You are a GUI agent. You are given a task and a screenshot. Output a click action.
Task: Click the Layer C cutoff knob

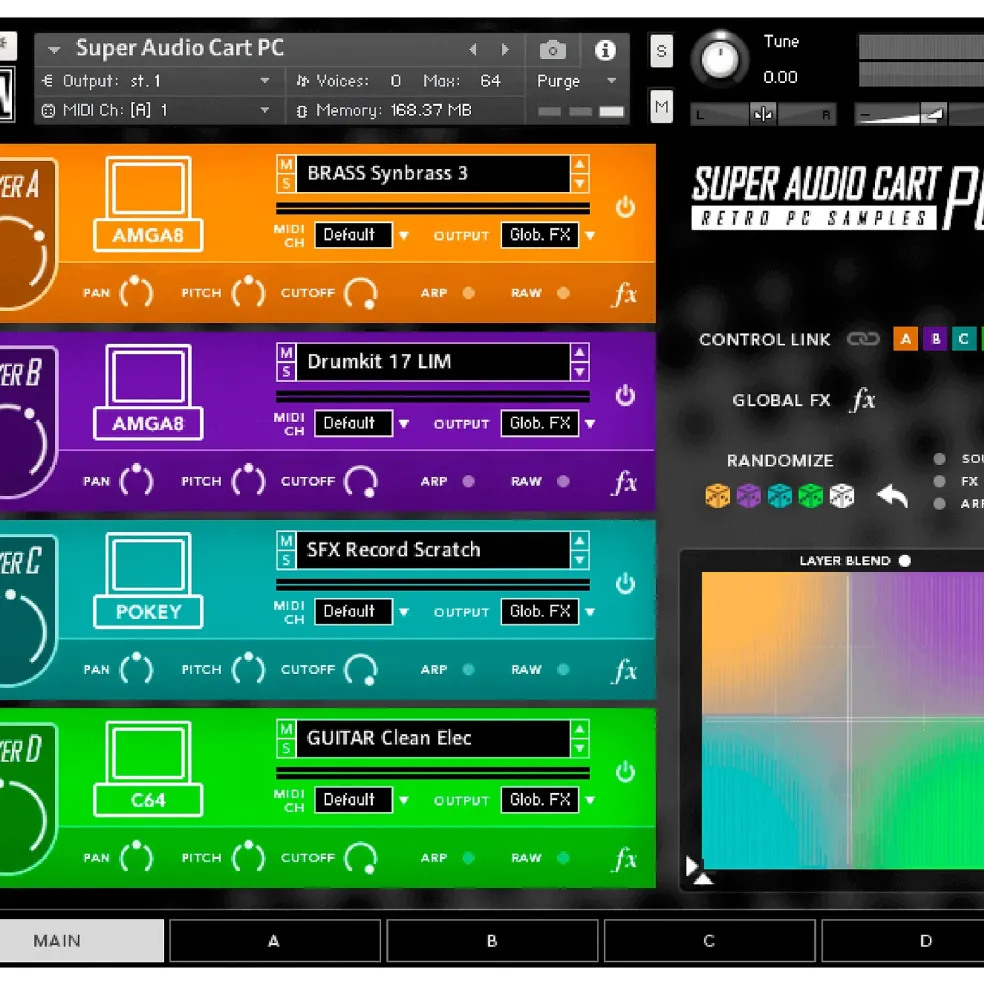(361, 670)
